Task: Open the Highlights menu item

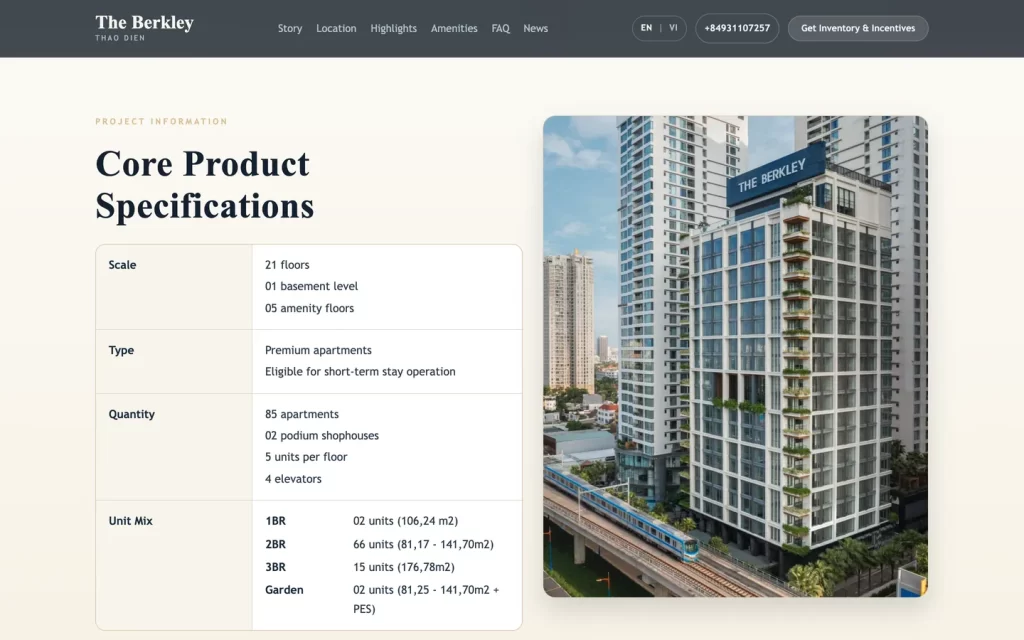Action: (393, 28)
